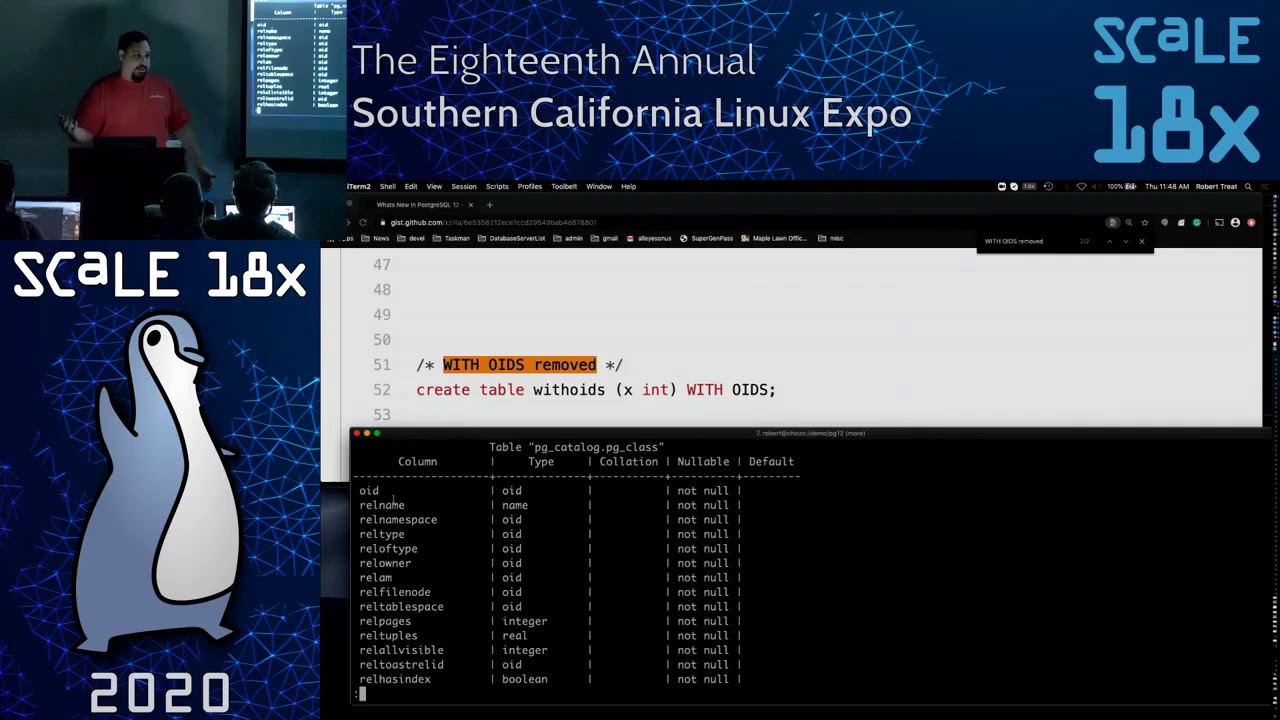Viewport: 1280px width, 720px height.
Task: Click the red extension icon at toolbar end
Action: click(1252, 222)
